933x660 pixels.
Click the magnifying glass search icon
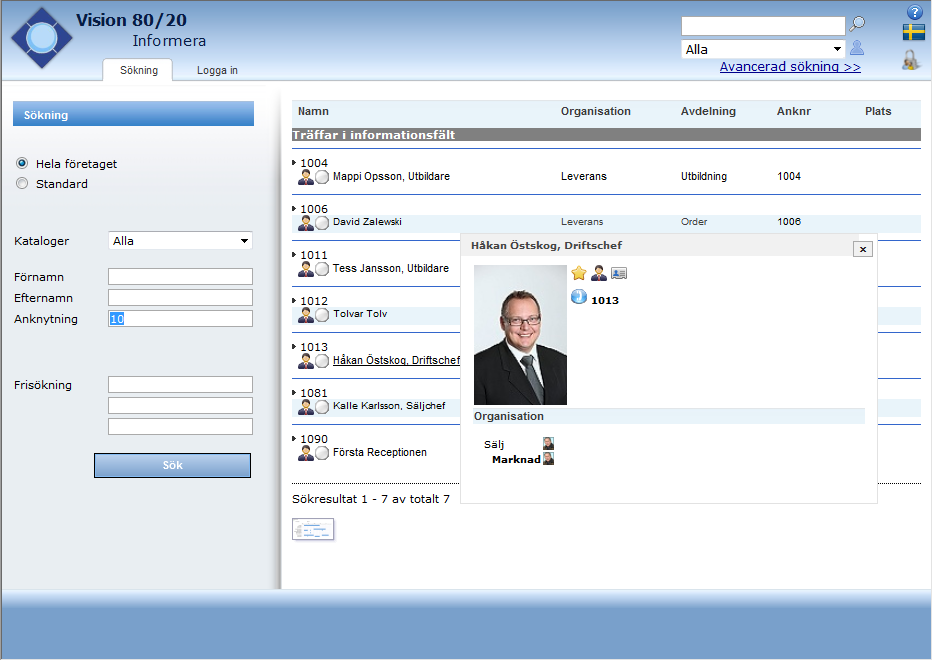pos(857,24)
